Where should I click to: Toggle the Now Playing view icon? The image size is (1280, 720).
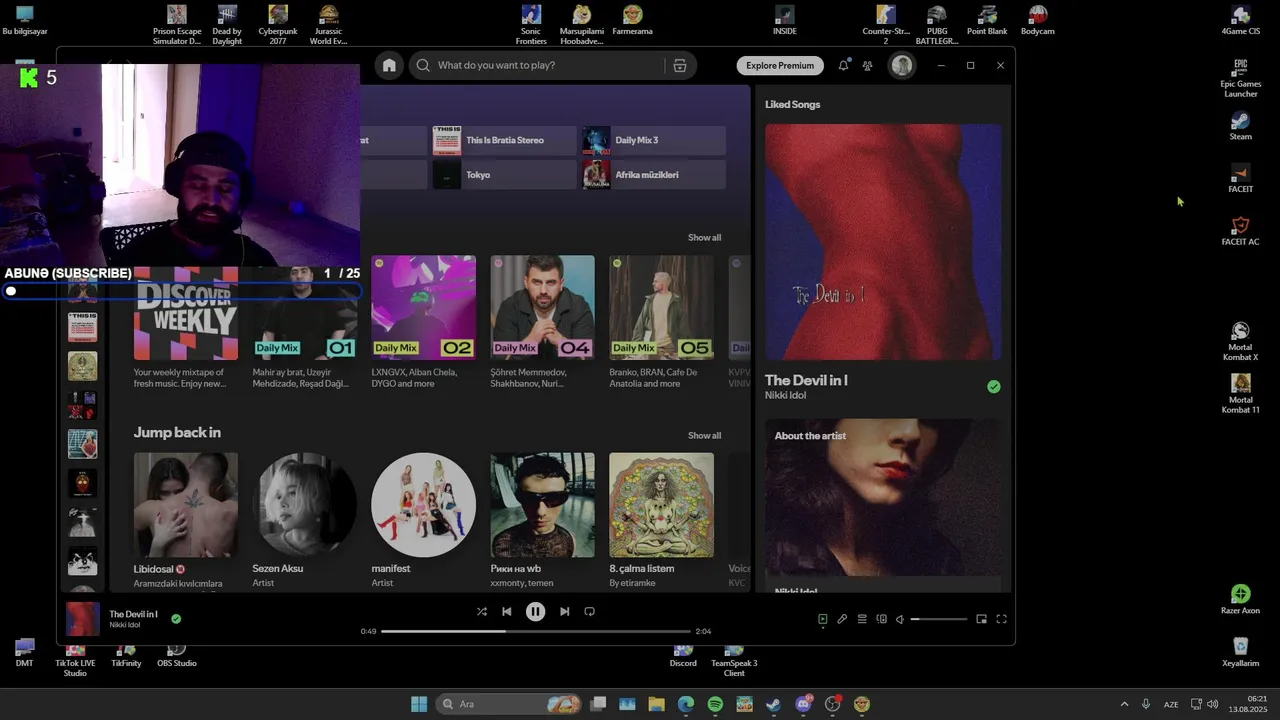823,619
